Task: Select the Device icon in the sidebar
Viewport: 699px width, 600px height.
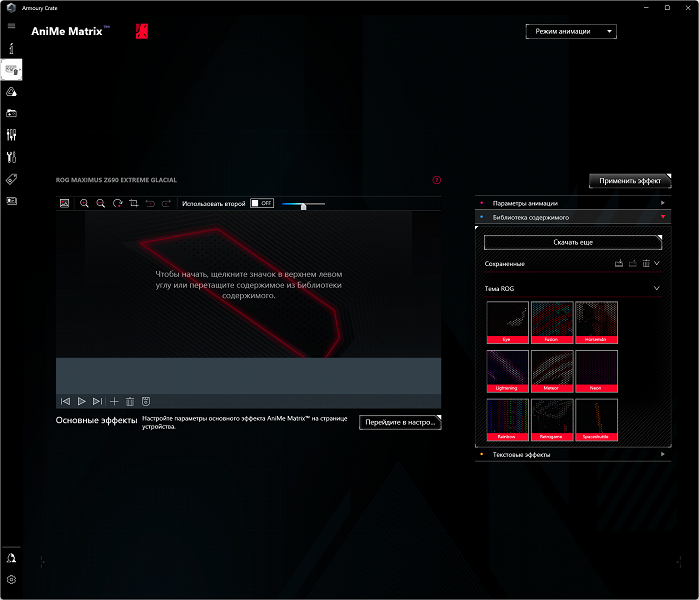Action: point(12,70)
